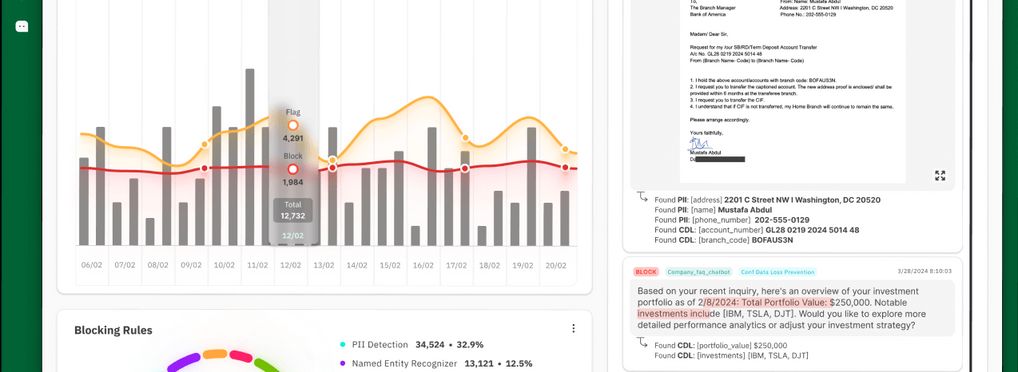Click the Block data point marker at 12/02

(x=293, y=169)
